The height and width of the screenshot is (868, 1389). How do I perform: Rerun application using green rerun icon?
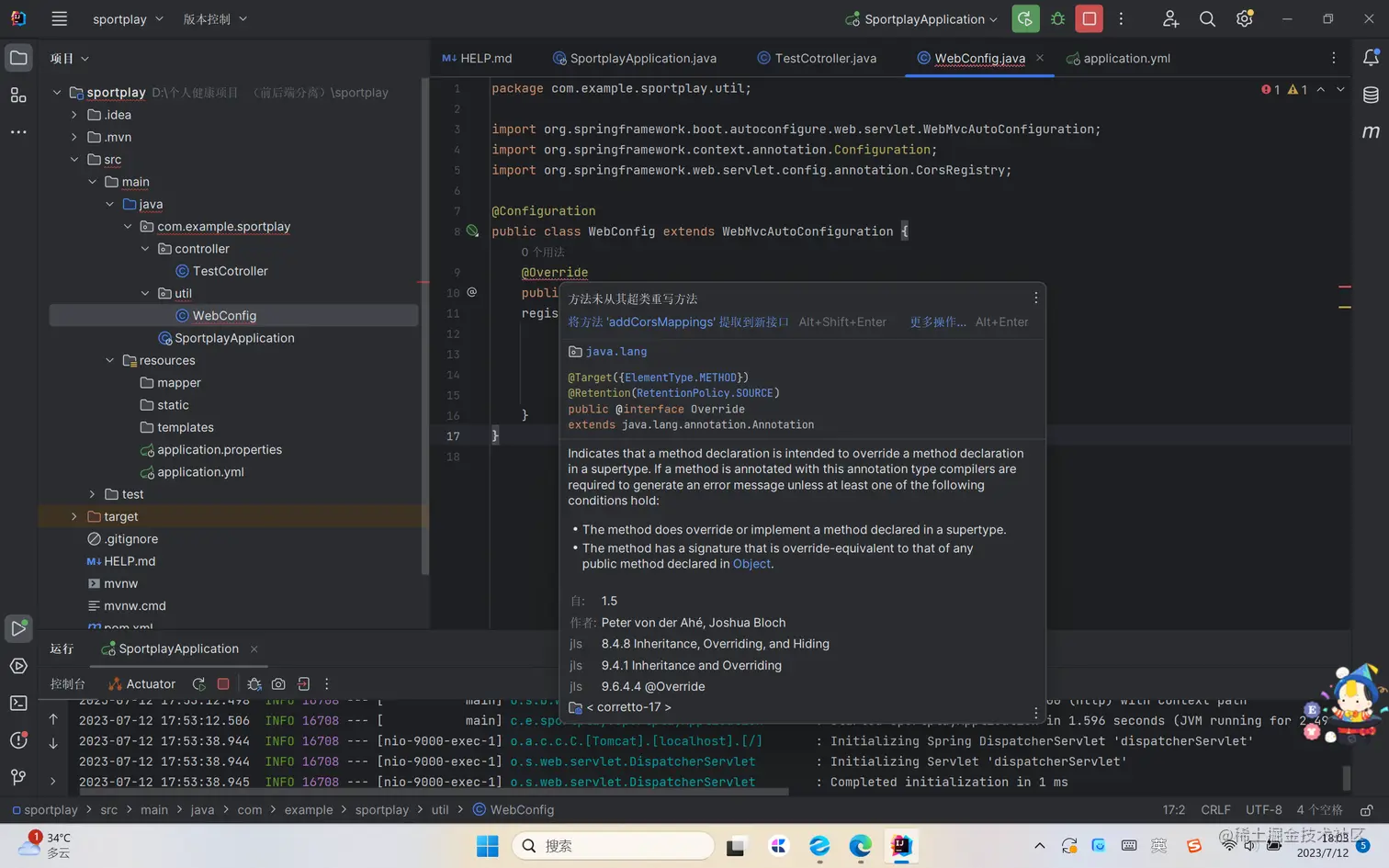[1025, 18]
